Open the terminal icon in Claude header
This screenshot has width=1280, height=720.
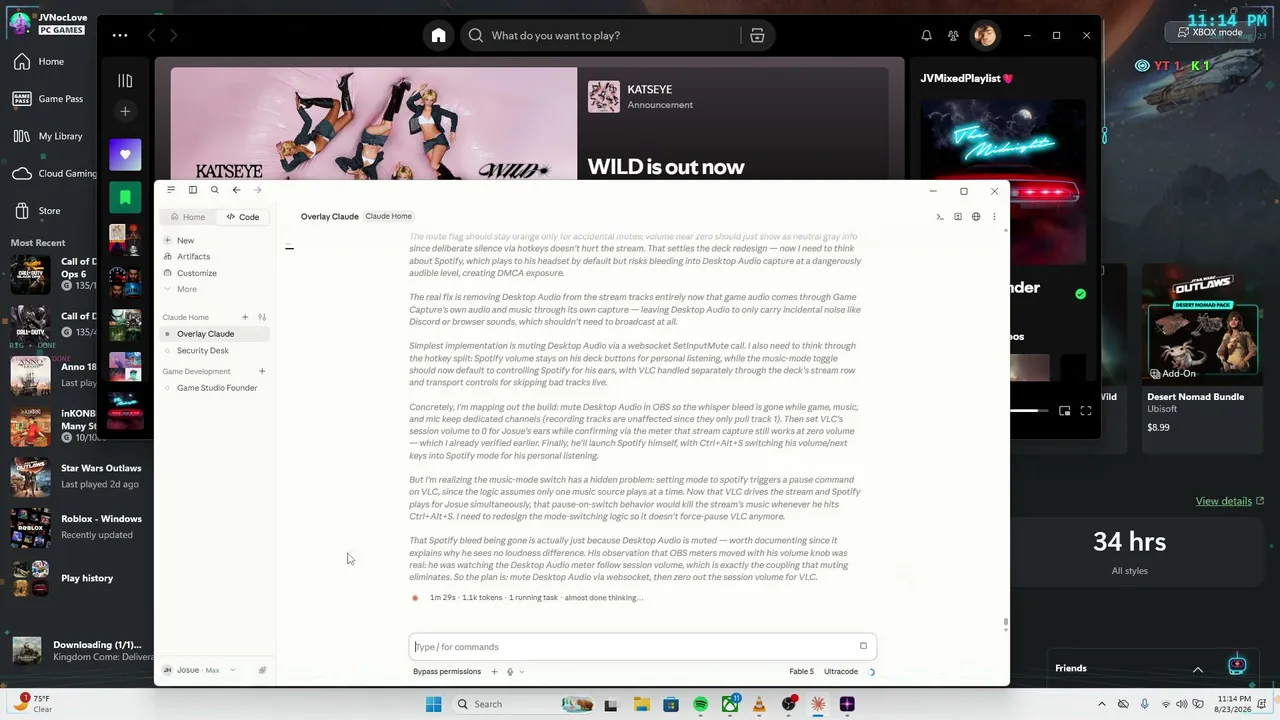[939, 217]
